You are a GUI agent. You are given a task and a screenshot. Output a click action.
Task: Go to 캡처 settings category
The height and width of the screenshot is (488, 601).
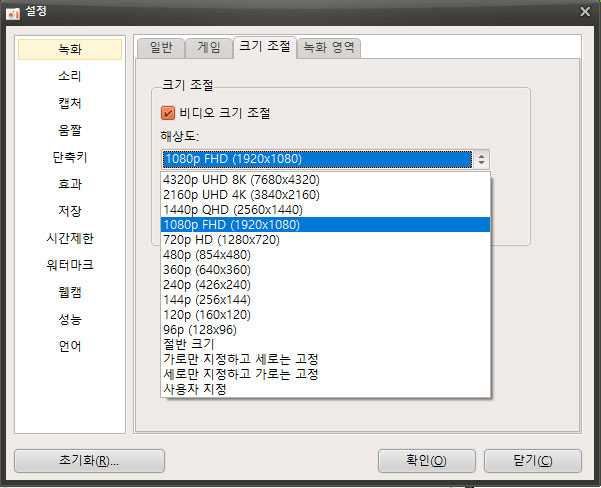(70, 103)
